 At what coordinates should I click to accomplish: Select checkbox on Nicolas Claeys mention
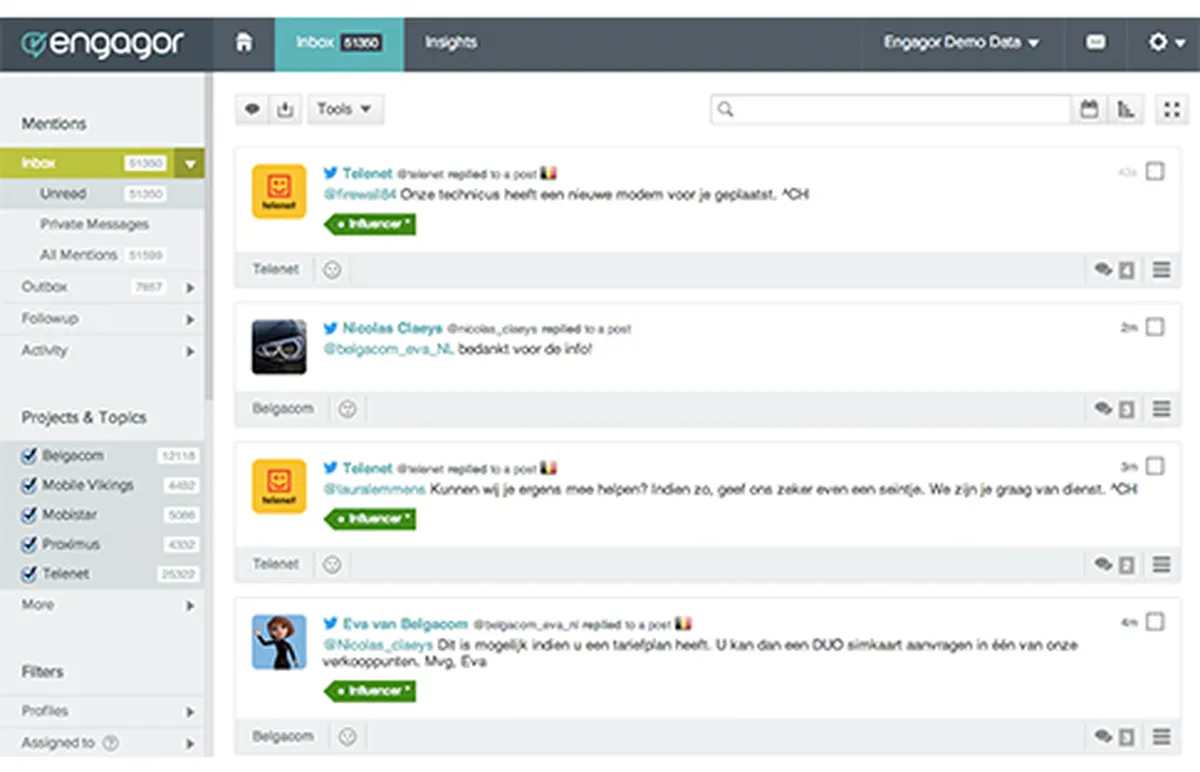(1155, 327)
